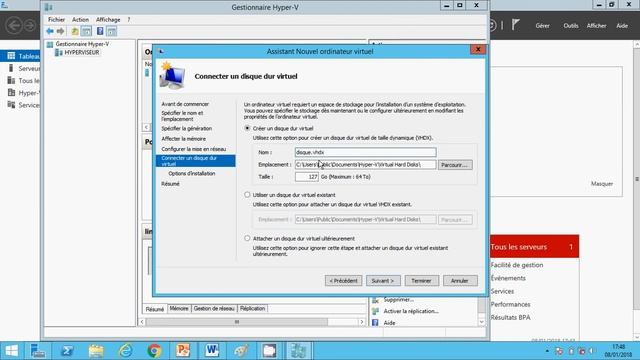
Task: Click the Forward arrow in Hyper-V toolbar
Action: click(x=60, y=31)
